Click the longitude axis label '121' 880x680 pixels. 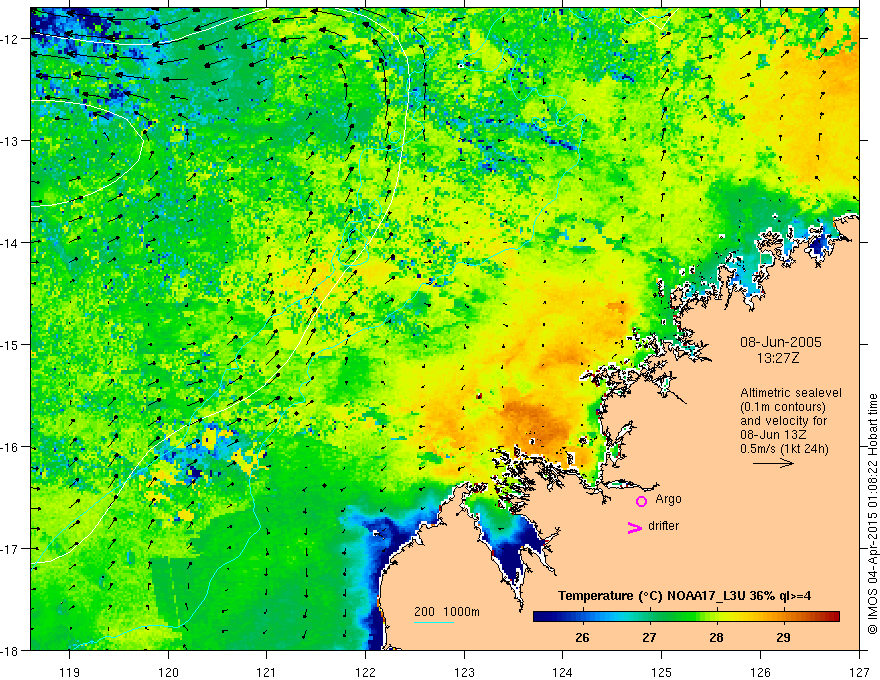click(267, 672)
